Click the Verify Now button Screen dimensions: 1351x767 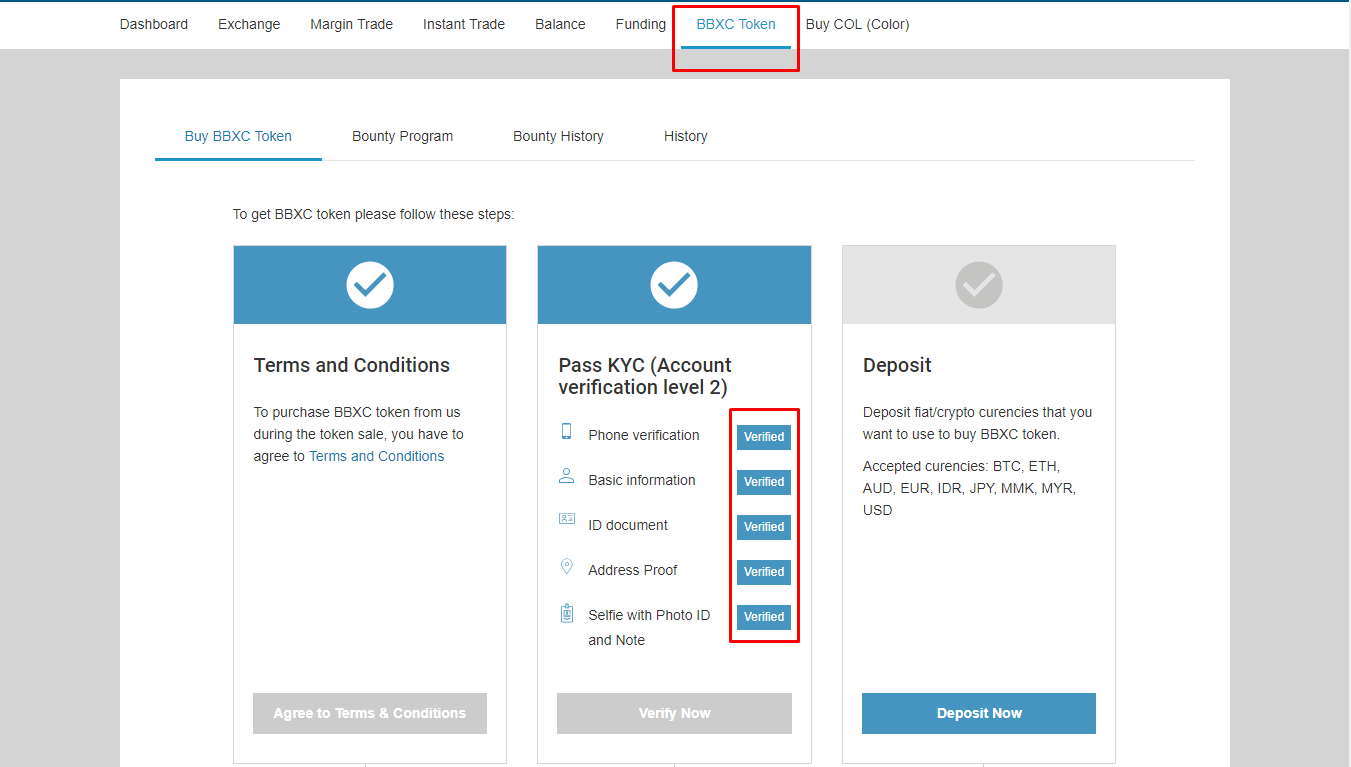coord(674,713)
